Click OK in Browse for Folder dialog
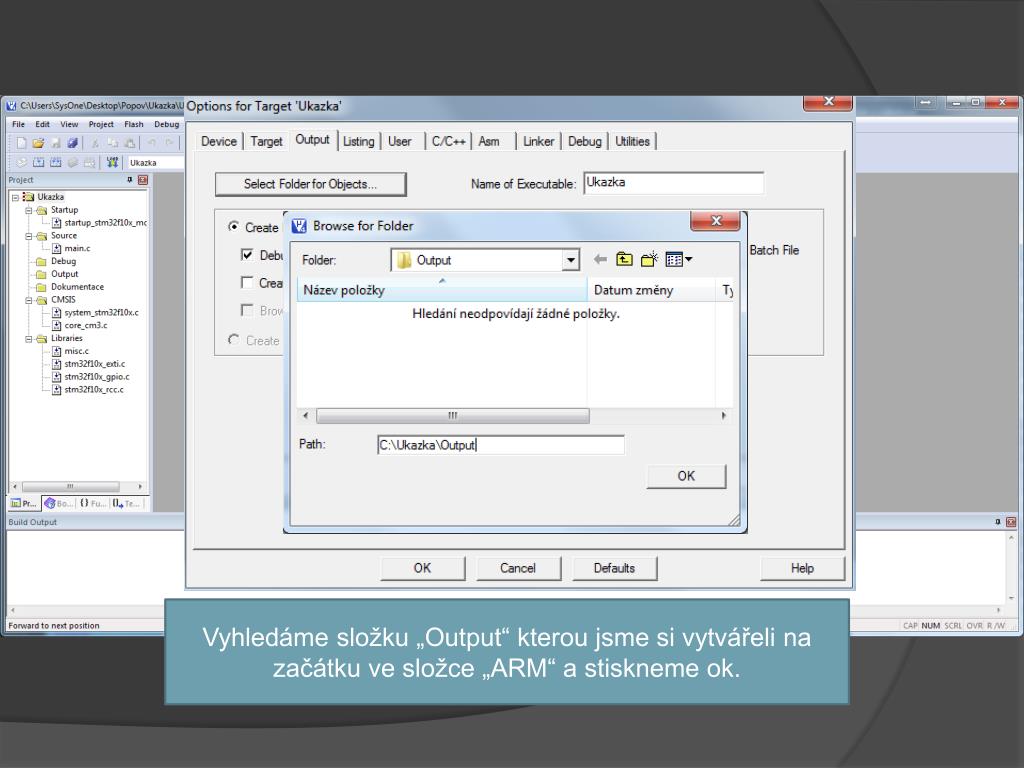 [686, 476]
